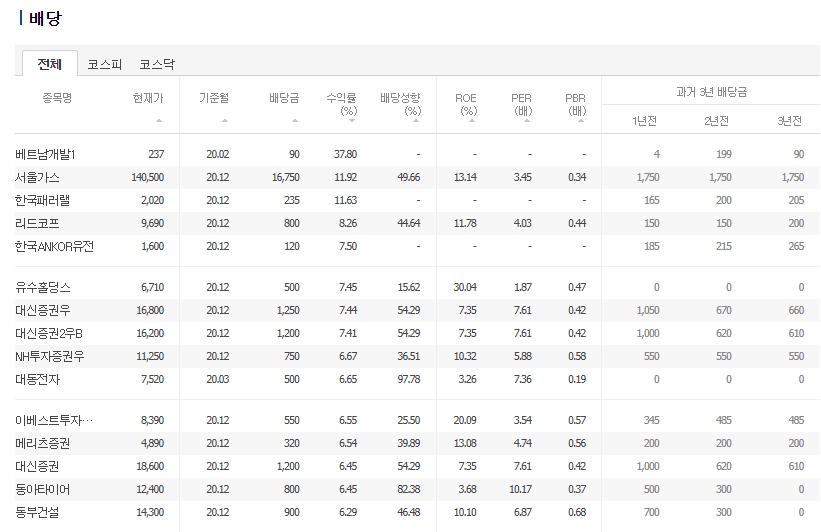Select 대신증권우 1년전 dividend 1,050
Image resolution: width=821 pixels, height=532 pixels.
coord(648,311)
